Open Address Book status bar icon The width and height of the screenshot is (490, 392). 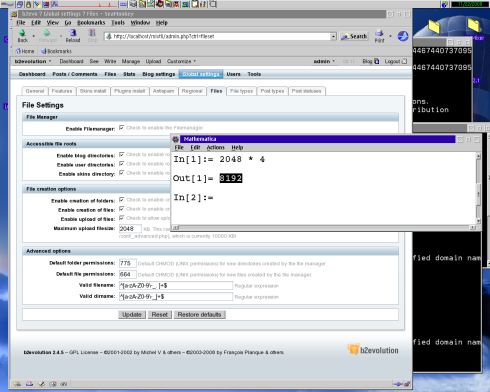[x=53, y=384]
